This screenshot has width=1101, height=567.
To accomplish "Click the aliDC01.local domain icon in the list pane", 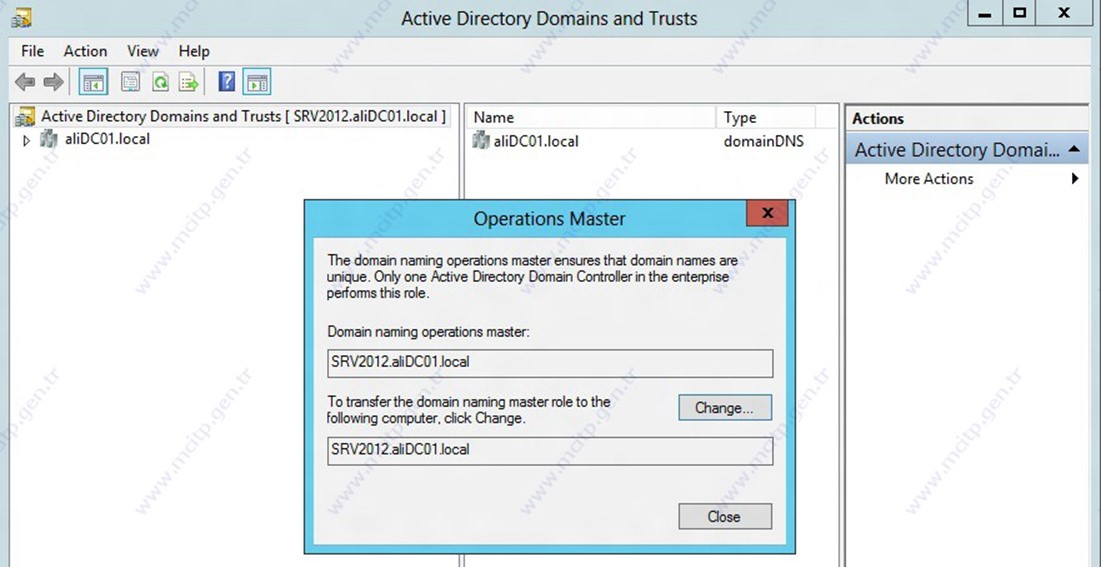I will [481, 141].
